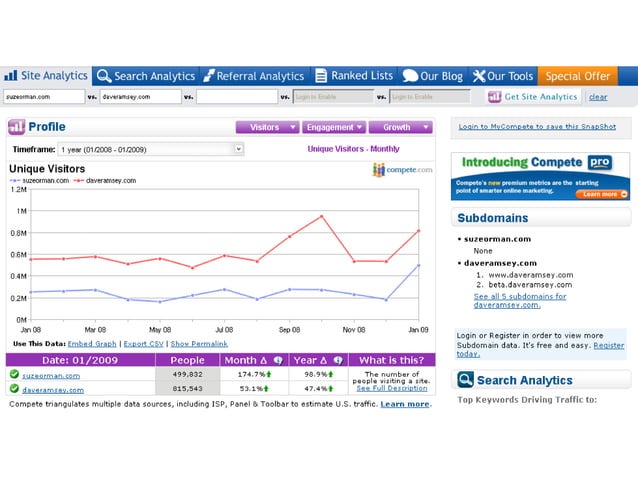Click the Learn more link about traffic estimates
The image size is (638, 478).
(x=404, y=404)
